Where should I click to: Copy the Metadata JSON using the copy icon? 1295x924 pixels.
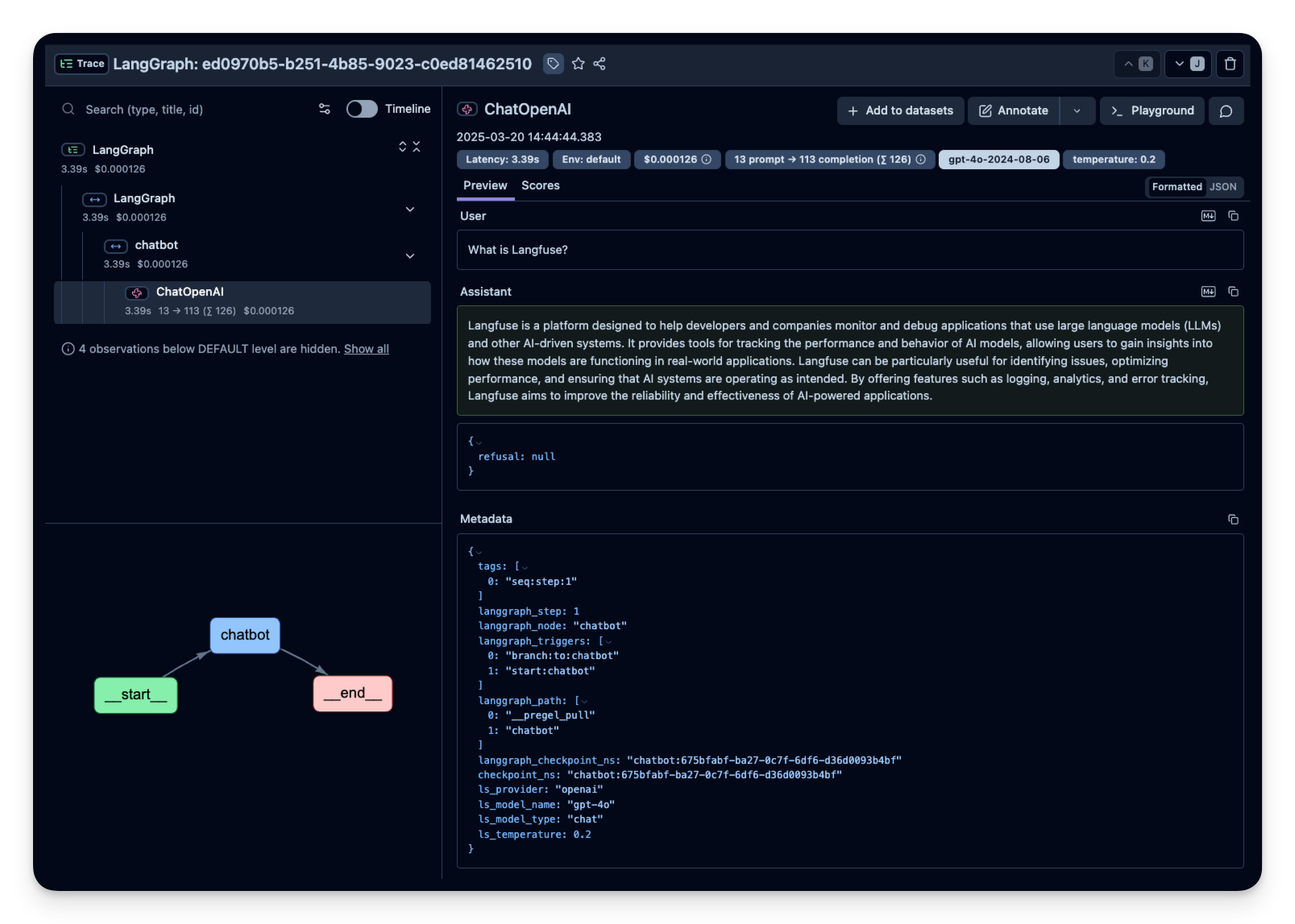pos(1234,520)
